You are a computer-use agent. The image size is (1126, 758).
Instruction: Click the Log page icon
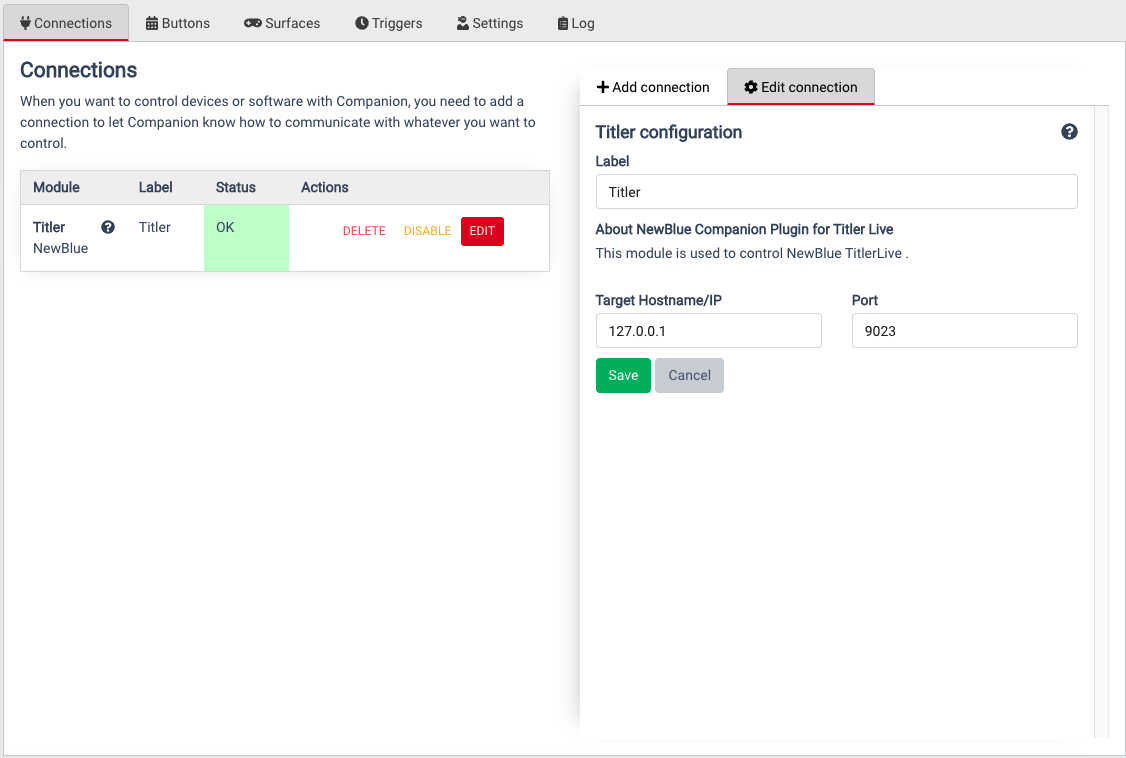(563, 22)
